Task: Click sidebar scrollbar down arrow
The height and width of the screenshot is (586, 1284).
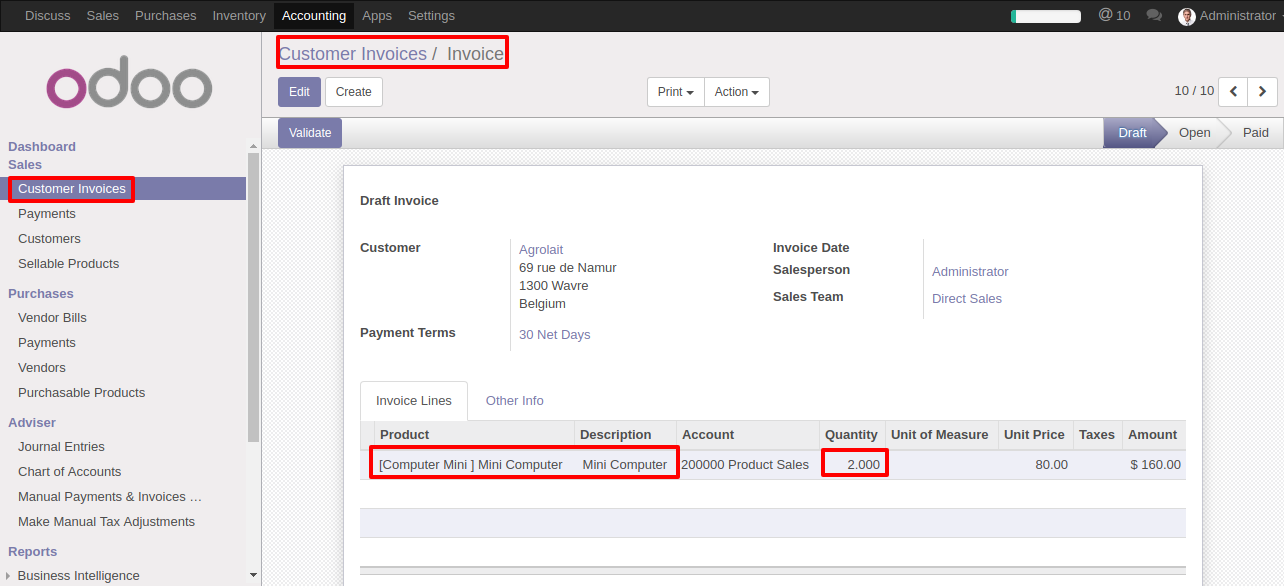Action: (253, 576)
